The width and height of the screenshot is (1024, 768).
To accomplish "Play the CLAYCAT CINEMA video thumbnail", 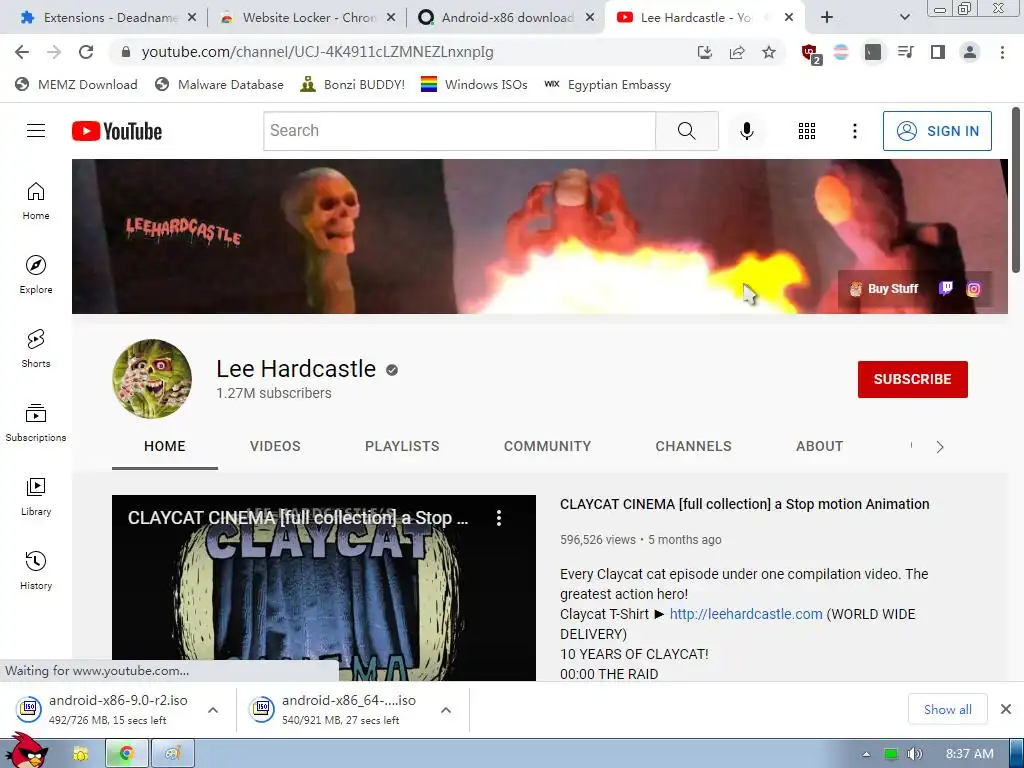I will (324, 588).
